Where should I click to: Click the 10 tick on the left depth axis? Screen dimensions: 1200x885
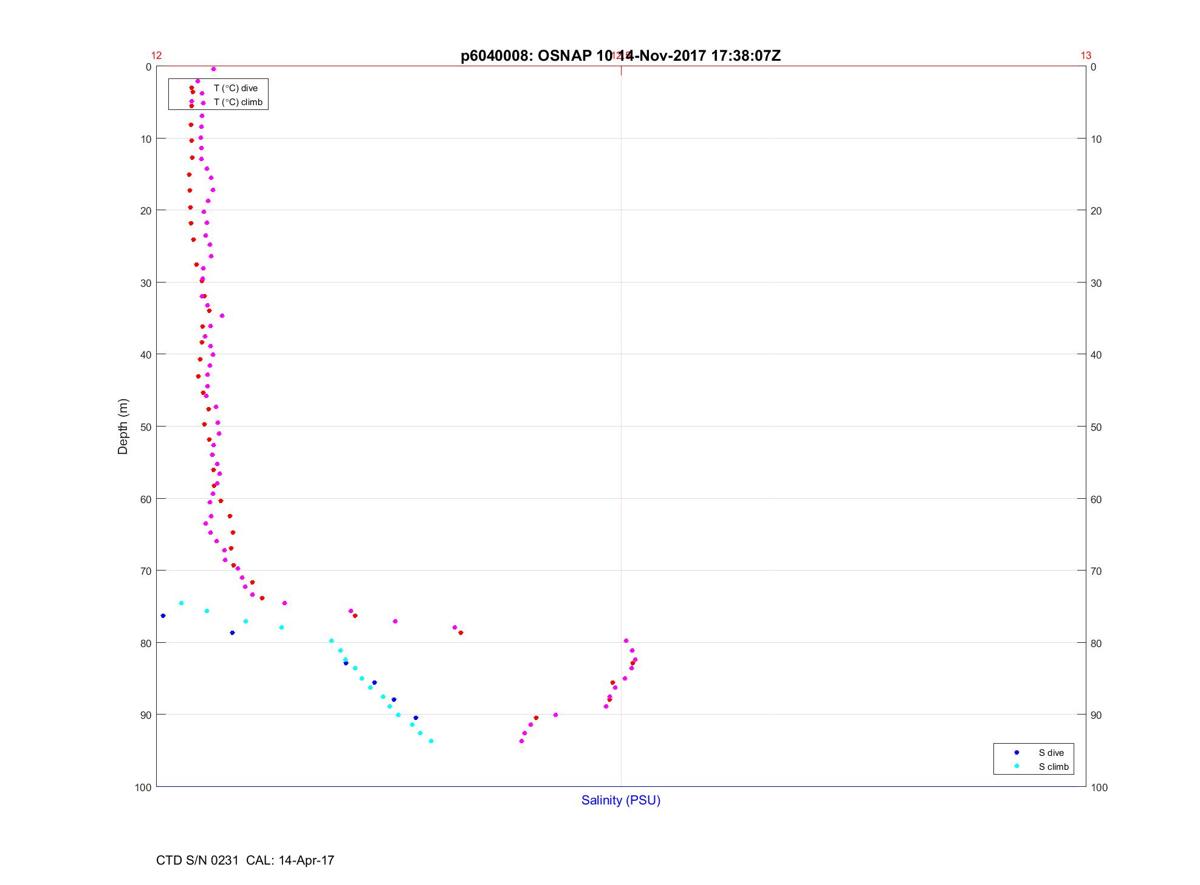point(144,139)
